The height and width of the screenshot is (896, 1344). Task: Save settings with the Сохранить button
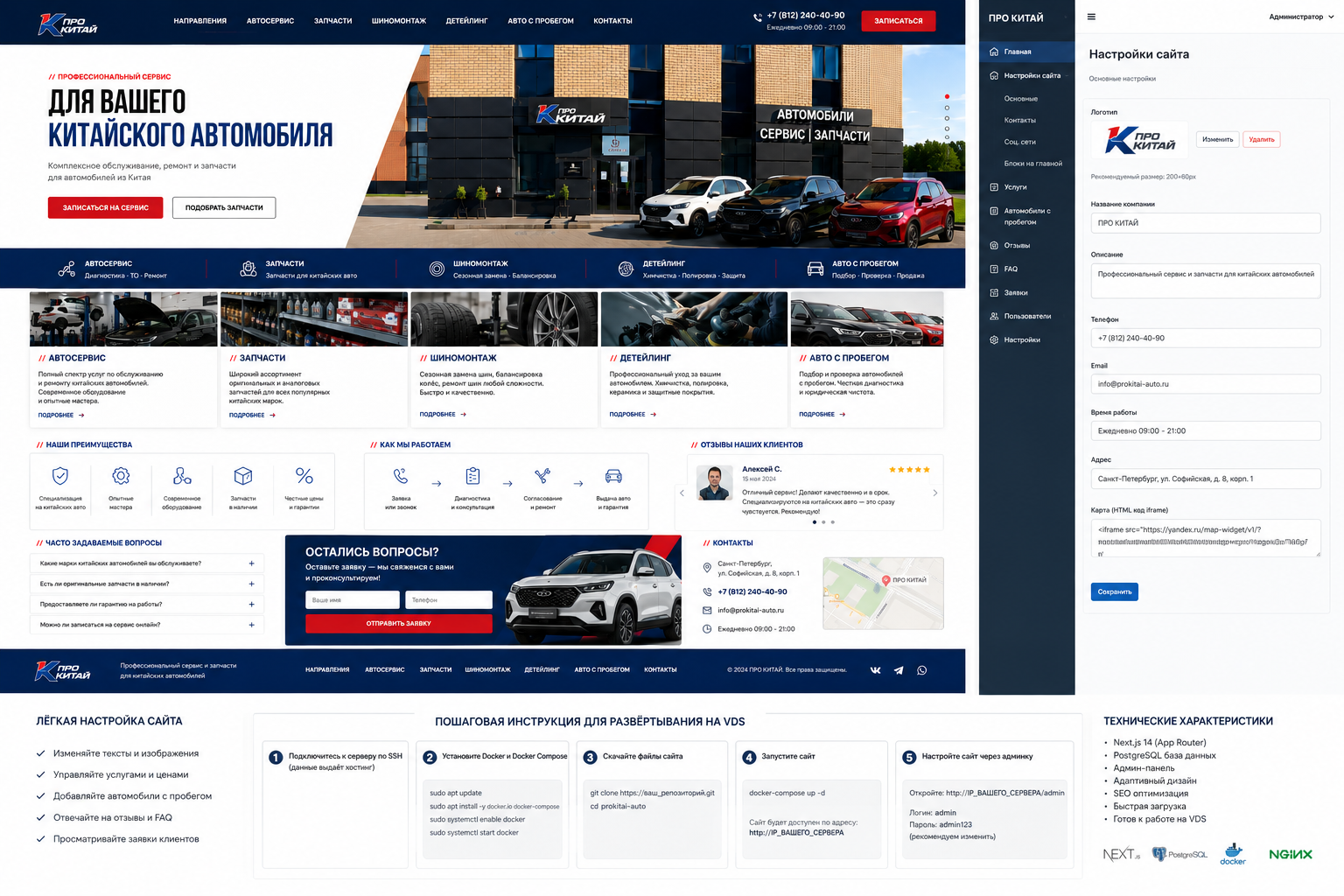[x=1115, y=591]
